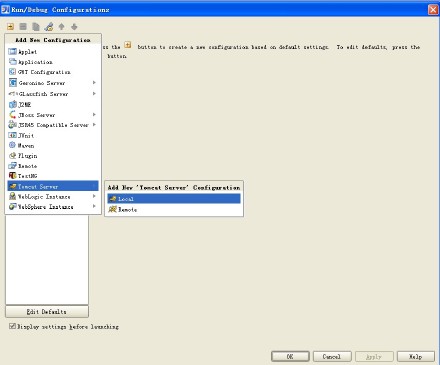Expand the WebLogic Instance submenu arrow
Screen dimensions: 440x365
coord(94,196)
